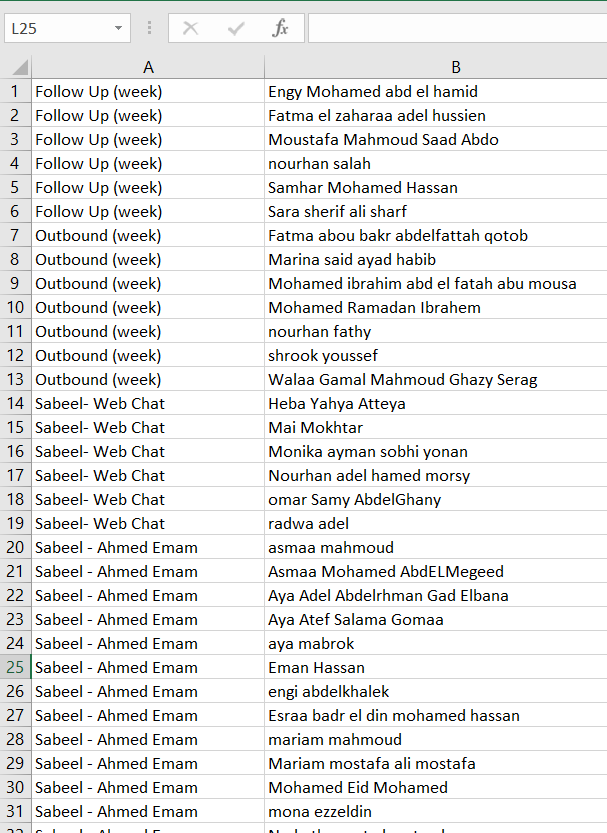Image resolution: width=607 pixels, height=833 pixels.
Task: Select cell containing Marina said ayad habib
Action: click(x=345, y=259)
